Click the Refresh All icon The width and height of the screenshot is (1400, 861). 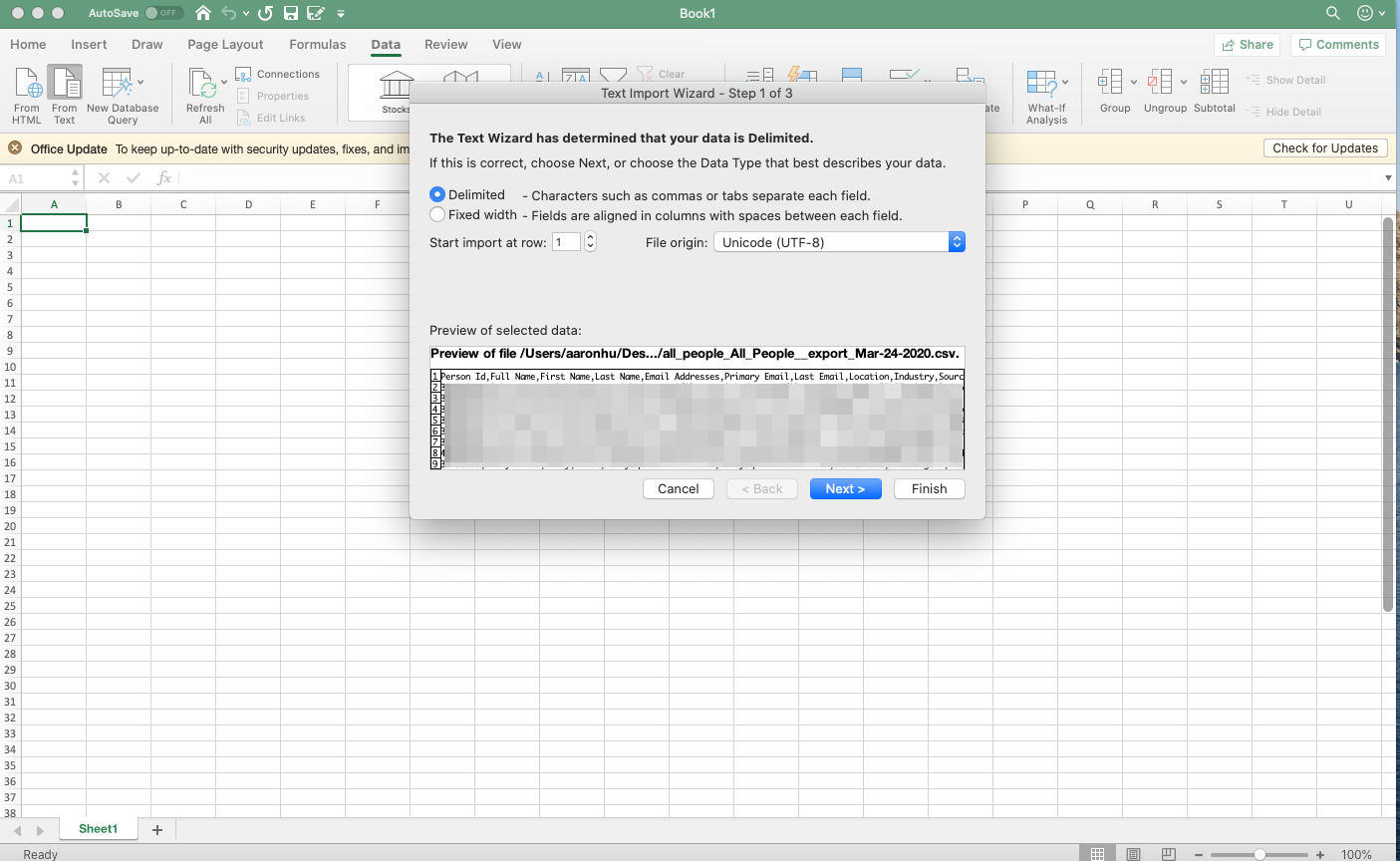click(x=203, y=84)
